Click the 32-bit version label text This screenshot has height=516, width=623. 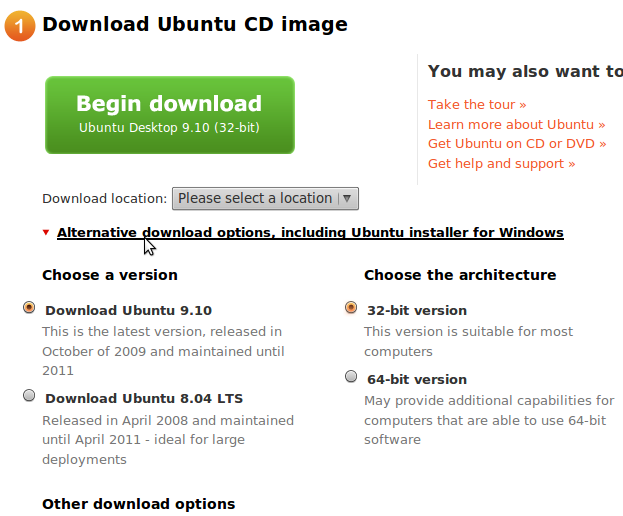click(417, 310)
